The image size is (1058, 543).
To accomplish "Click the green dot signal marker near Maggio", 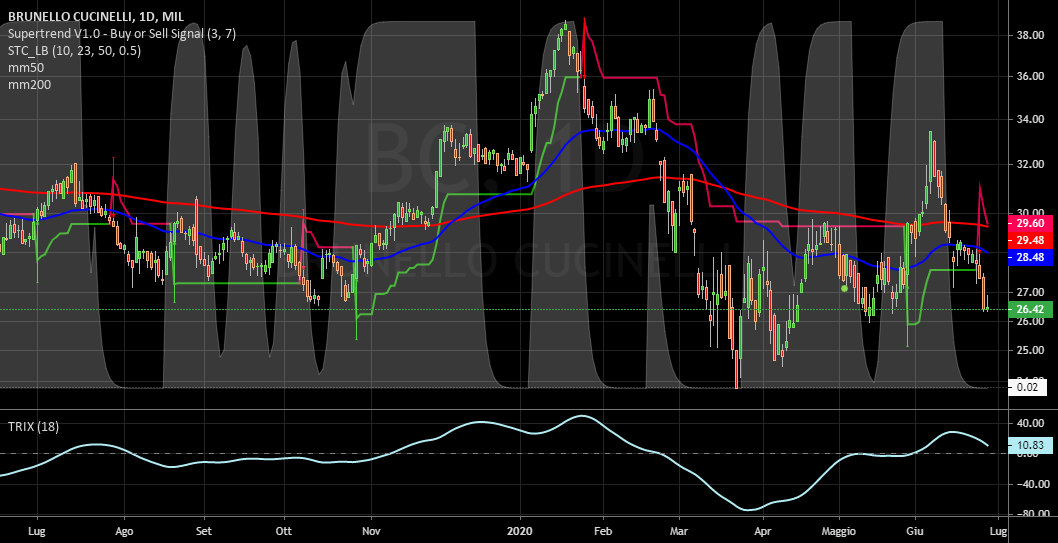I will pos(844,289).
